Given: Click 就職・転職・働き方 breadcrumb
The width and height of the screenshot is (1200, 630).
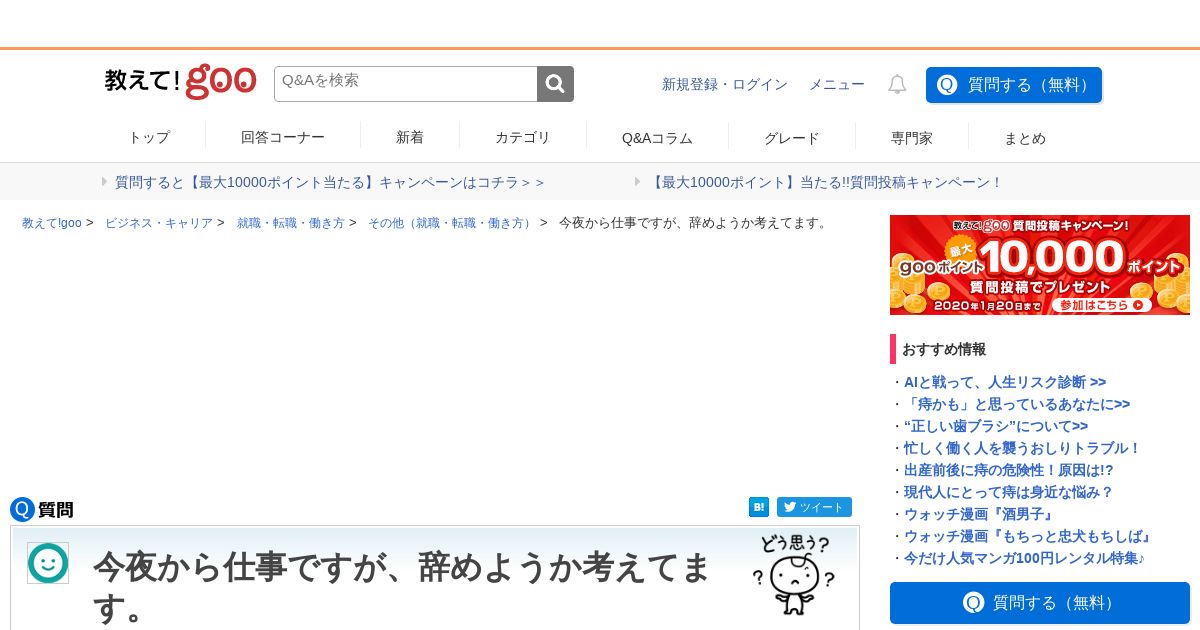Looking at the screenshot, I should pos(291,223).
